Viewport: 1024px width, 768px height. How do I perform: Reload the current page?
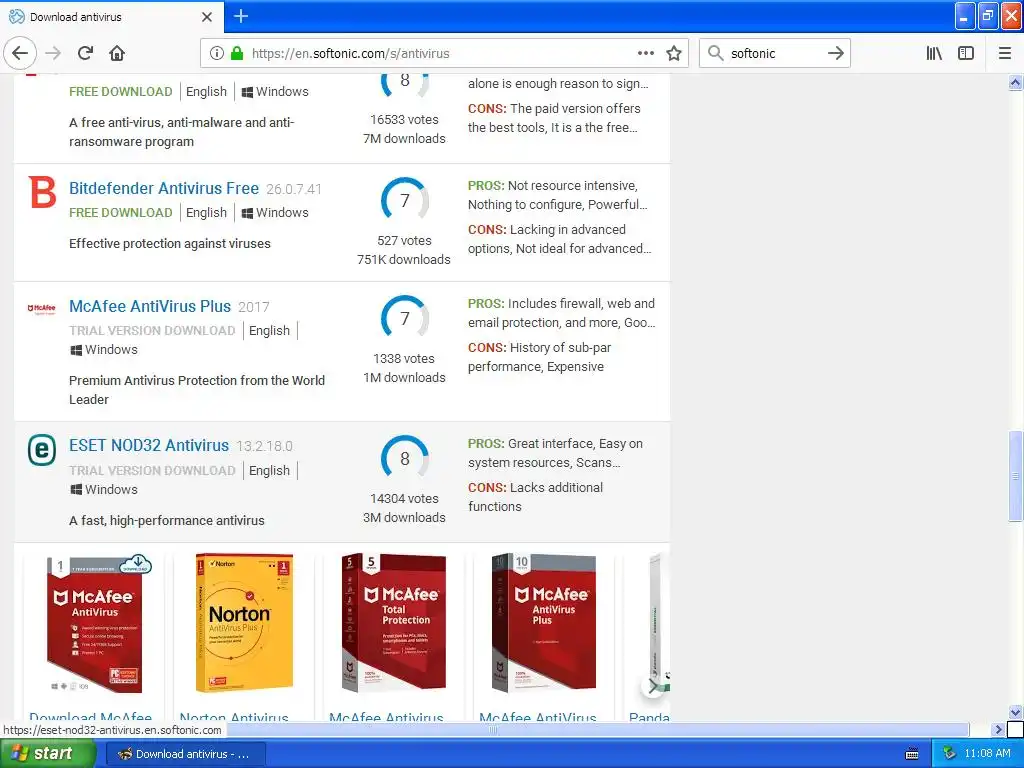[86, 54]
